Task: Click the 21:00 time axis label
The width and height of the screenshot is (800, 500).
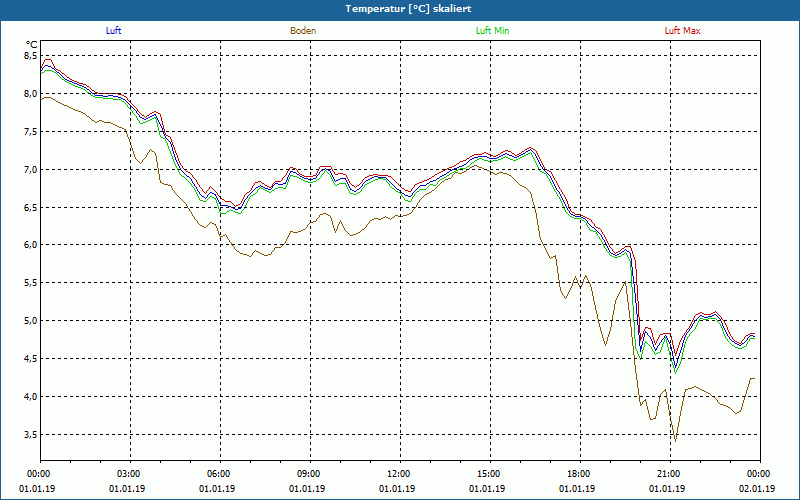Action: pos(669,474)
